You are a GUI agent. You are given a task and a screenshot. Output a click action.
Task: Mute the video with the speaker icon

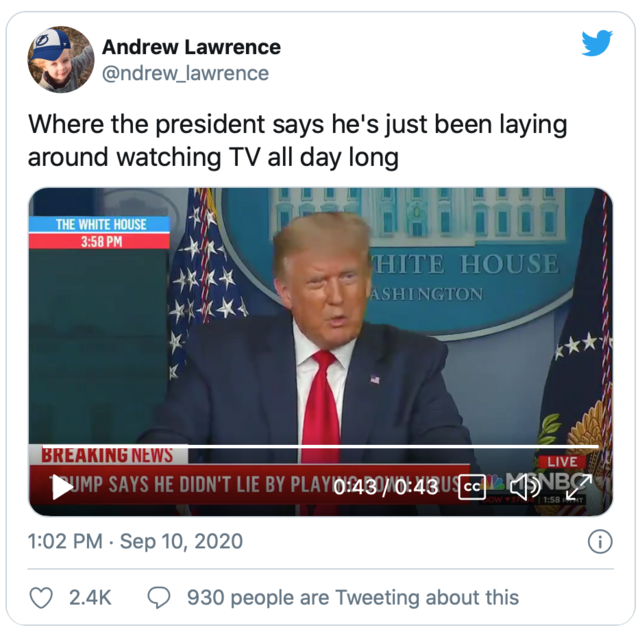pos(526,487)
